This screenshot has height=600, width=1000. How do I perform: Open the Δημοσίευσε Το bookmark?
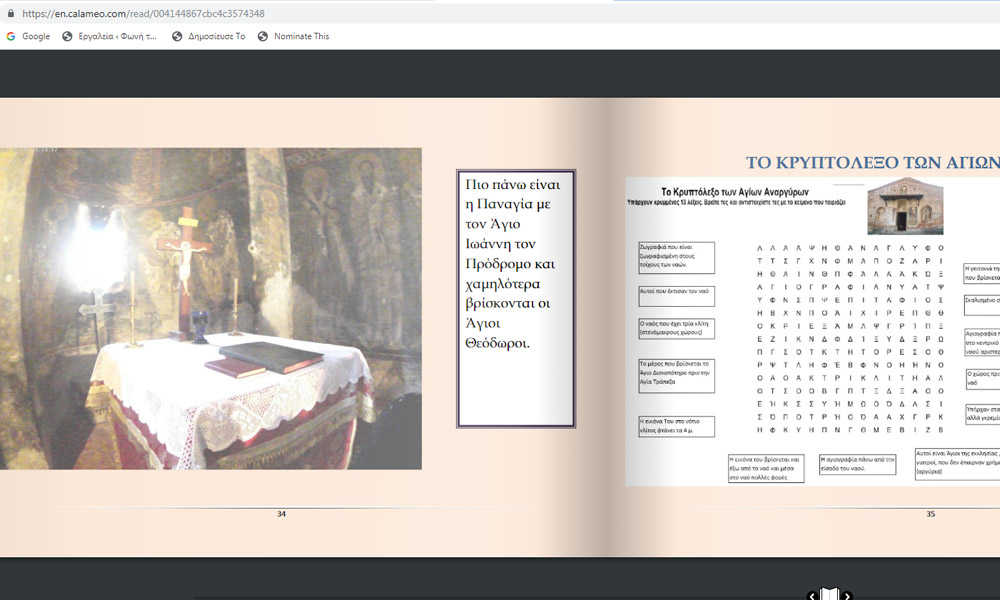coord(208,36)
